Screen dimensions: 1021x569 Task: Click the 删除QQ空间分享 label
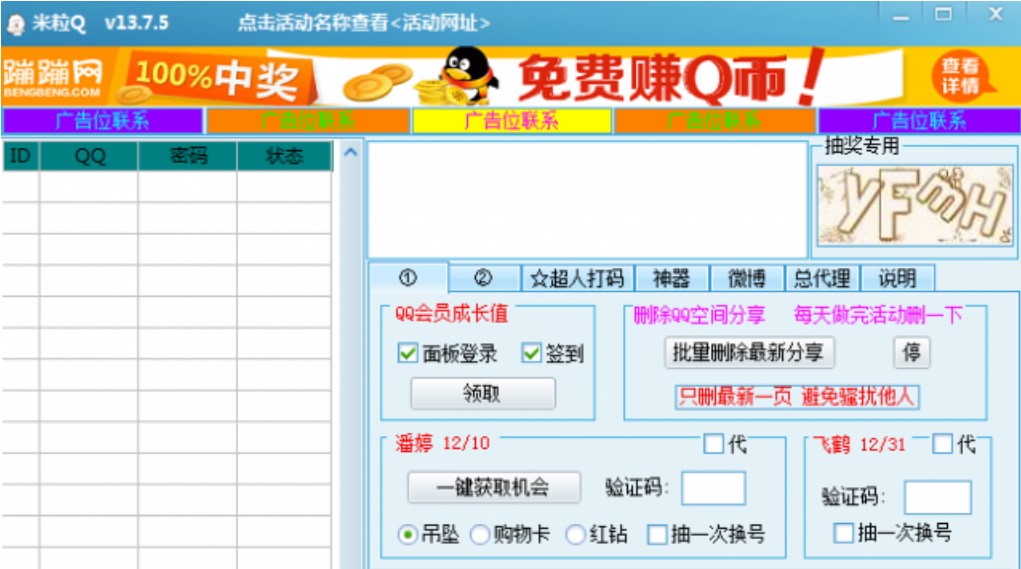click(699, 315)
